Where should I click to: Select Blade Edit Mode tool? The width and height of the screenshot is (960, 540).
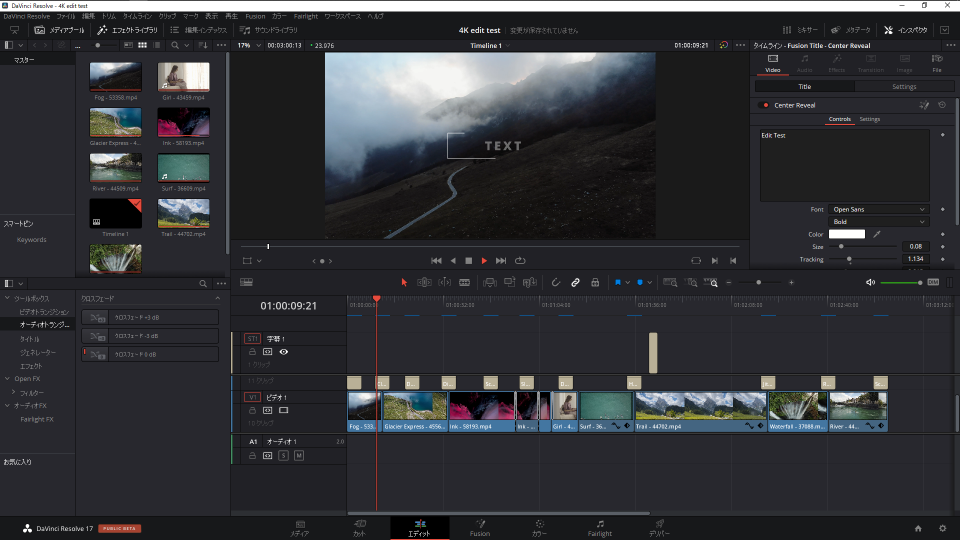tap(465, 282)
